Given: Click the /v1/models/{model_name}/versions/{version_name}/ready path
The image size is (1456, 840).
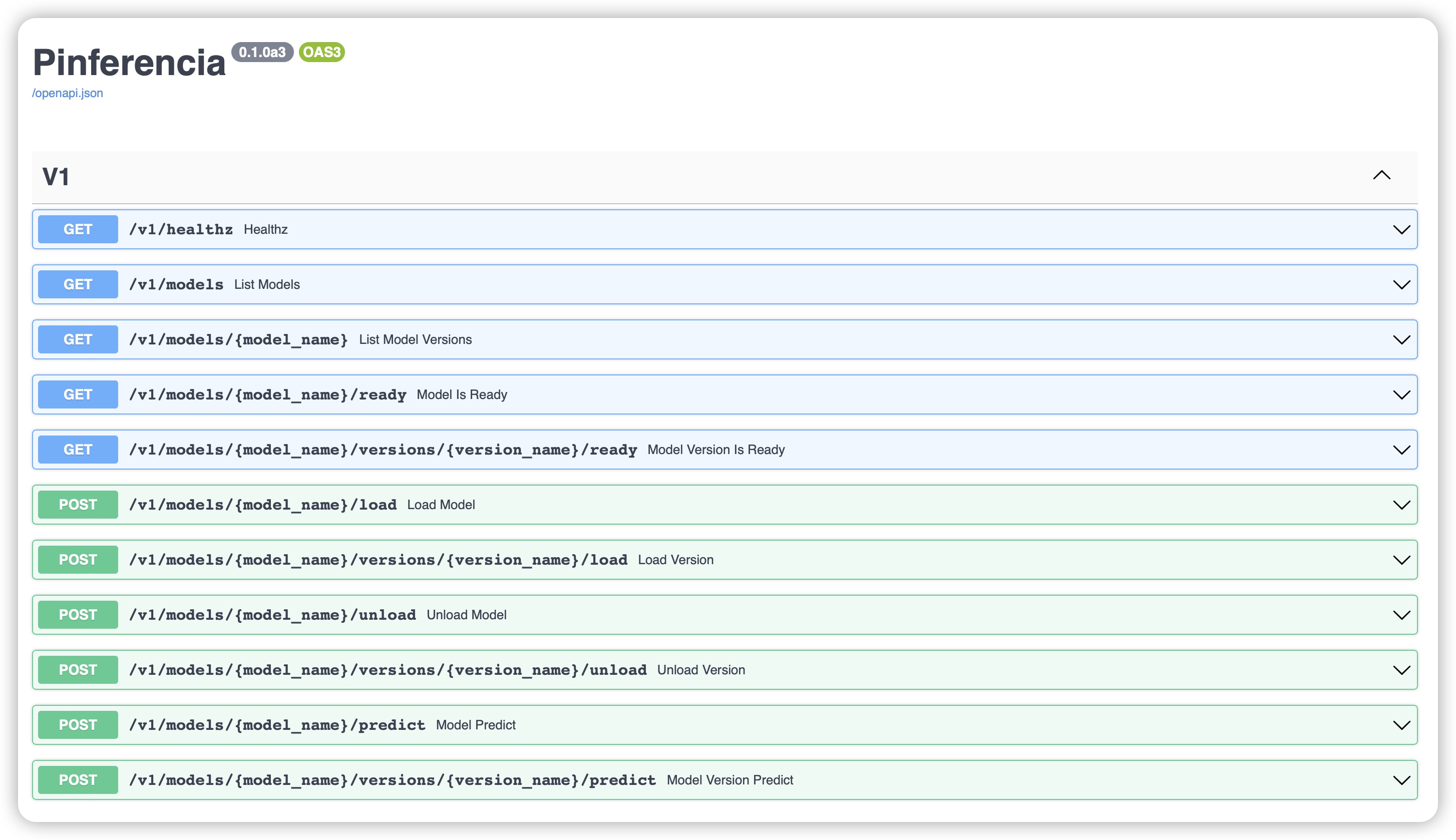Looking at the screenshot, I should point(383,450).
